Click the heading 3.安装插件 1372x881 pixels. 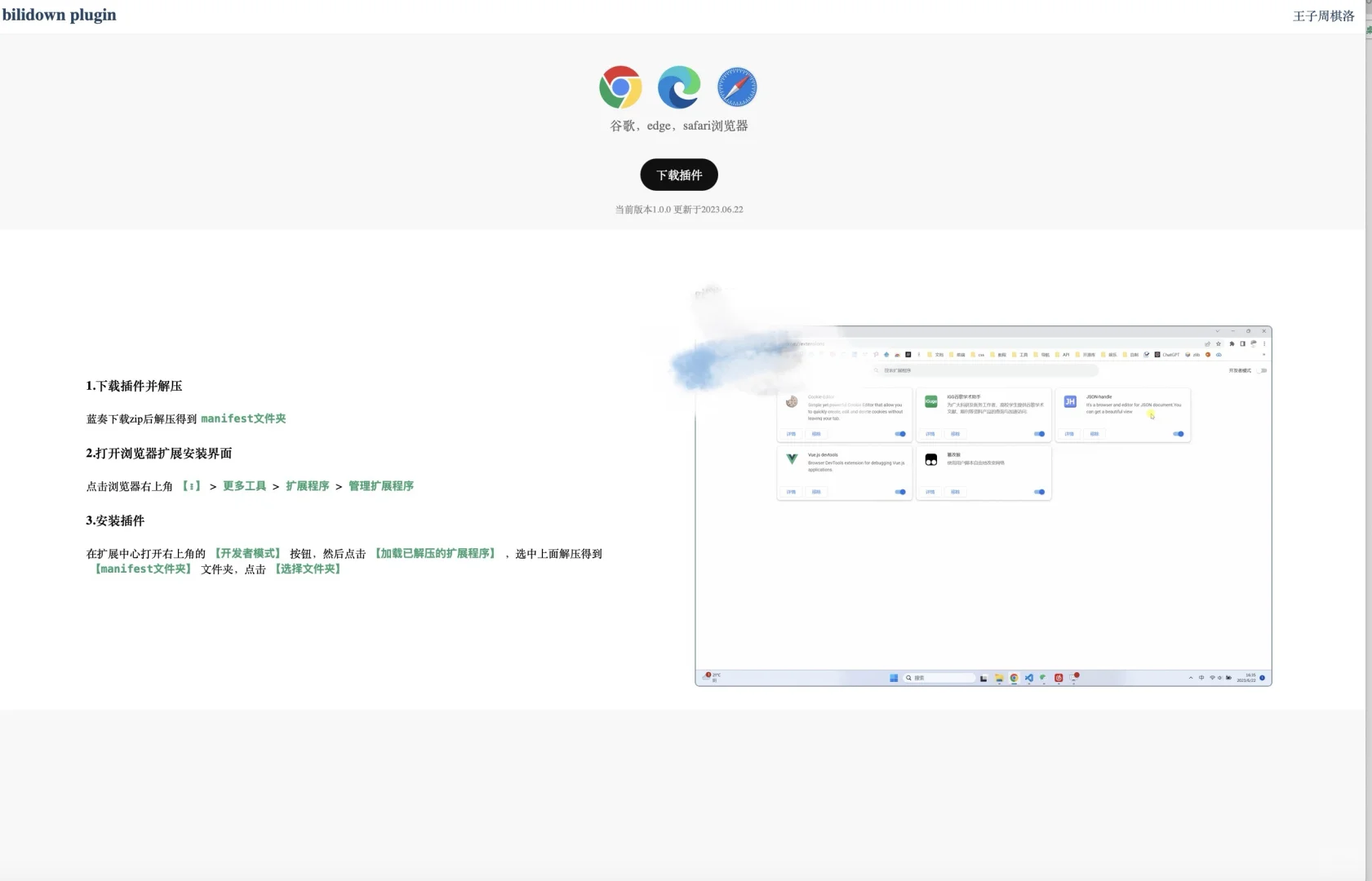coord(115,520)
